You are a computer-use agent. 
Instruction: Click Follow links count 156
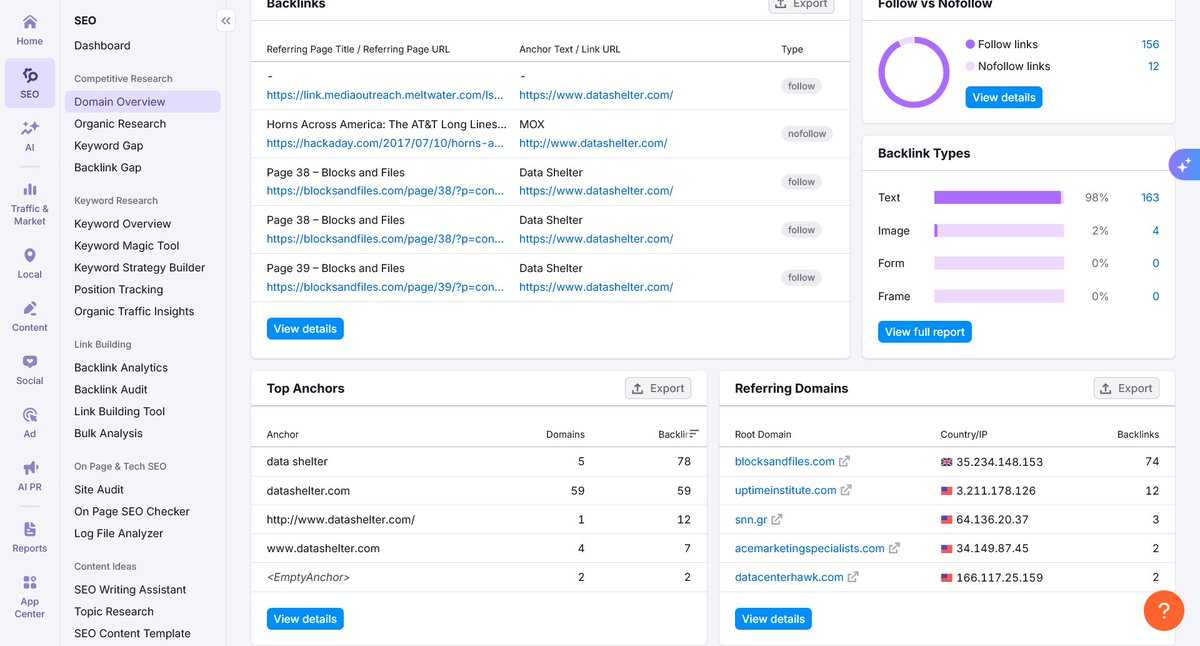tap(1150, 44)
